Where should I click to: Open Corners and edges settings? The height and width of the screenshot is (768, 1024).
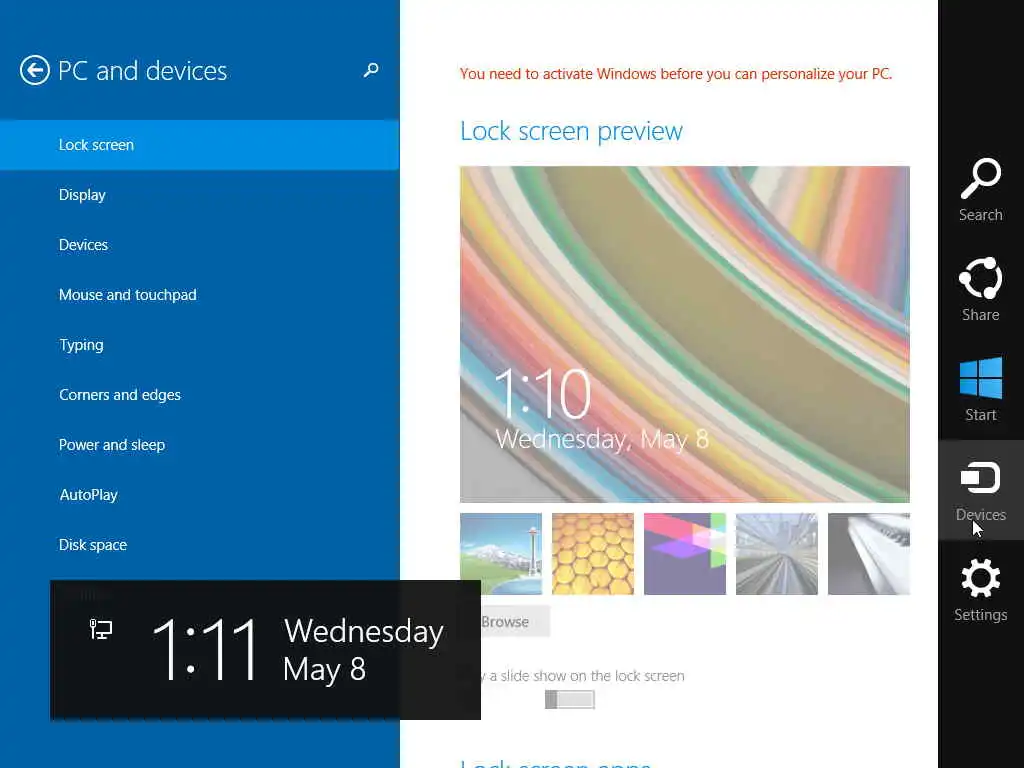(x=199, y=394)
